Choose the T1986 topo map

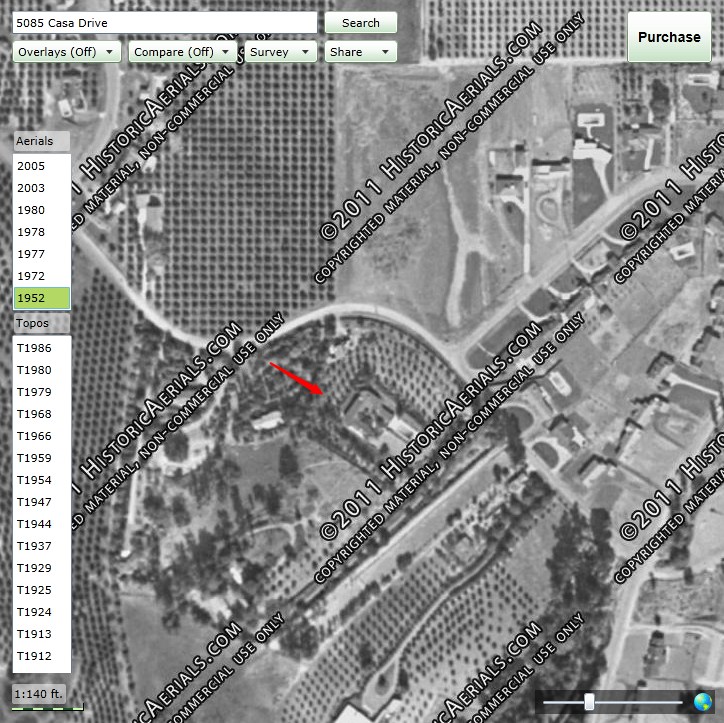click(42, 348)
